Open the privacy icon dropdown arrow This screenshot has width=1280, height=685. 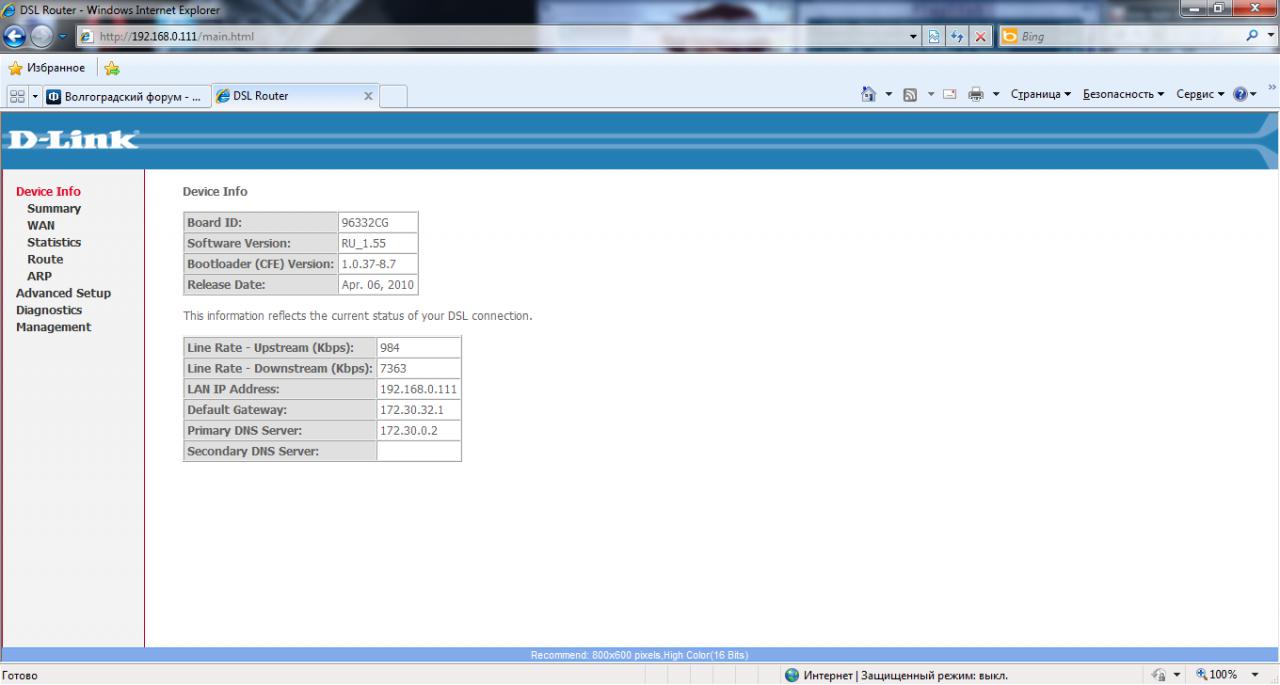click(x=1177, y=675)
